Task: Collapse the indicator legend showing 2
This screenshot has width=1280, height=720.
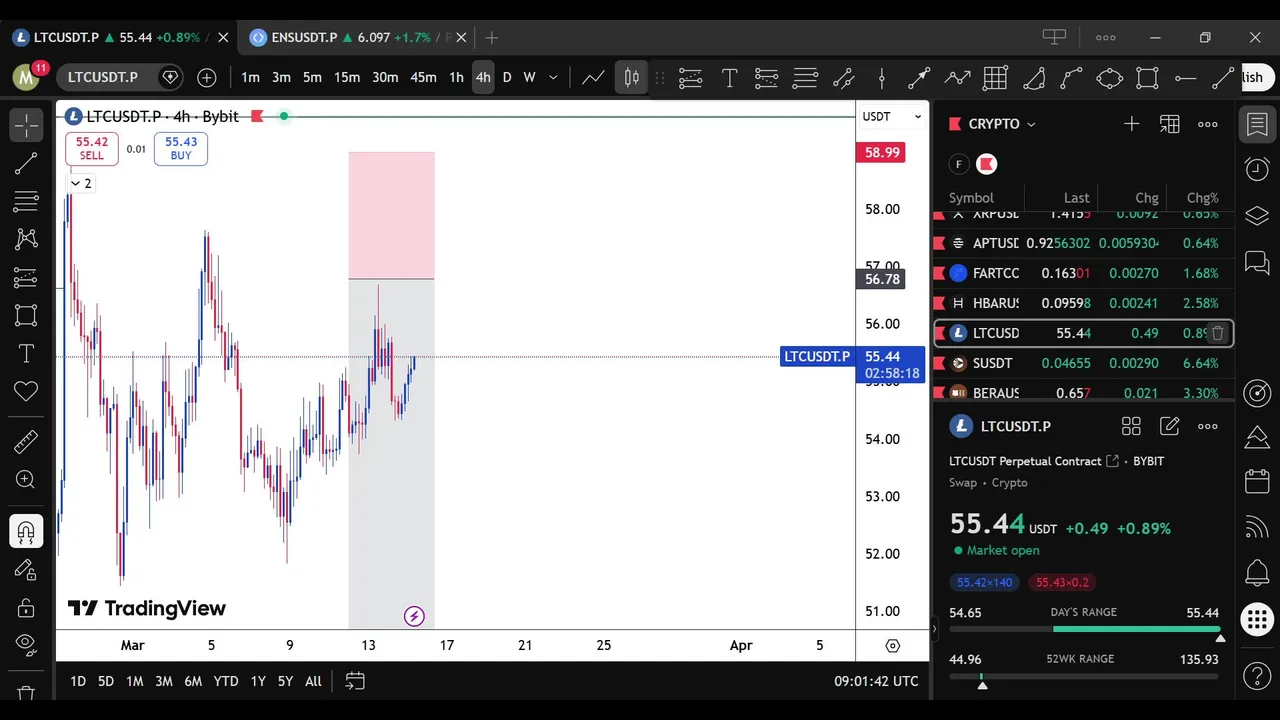Action: tap(81, 183)
